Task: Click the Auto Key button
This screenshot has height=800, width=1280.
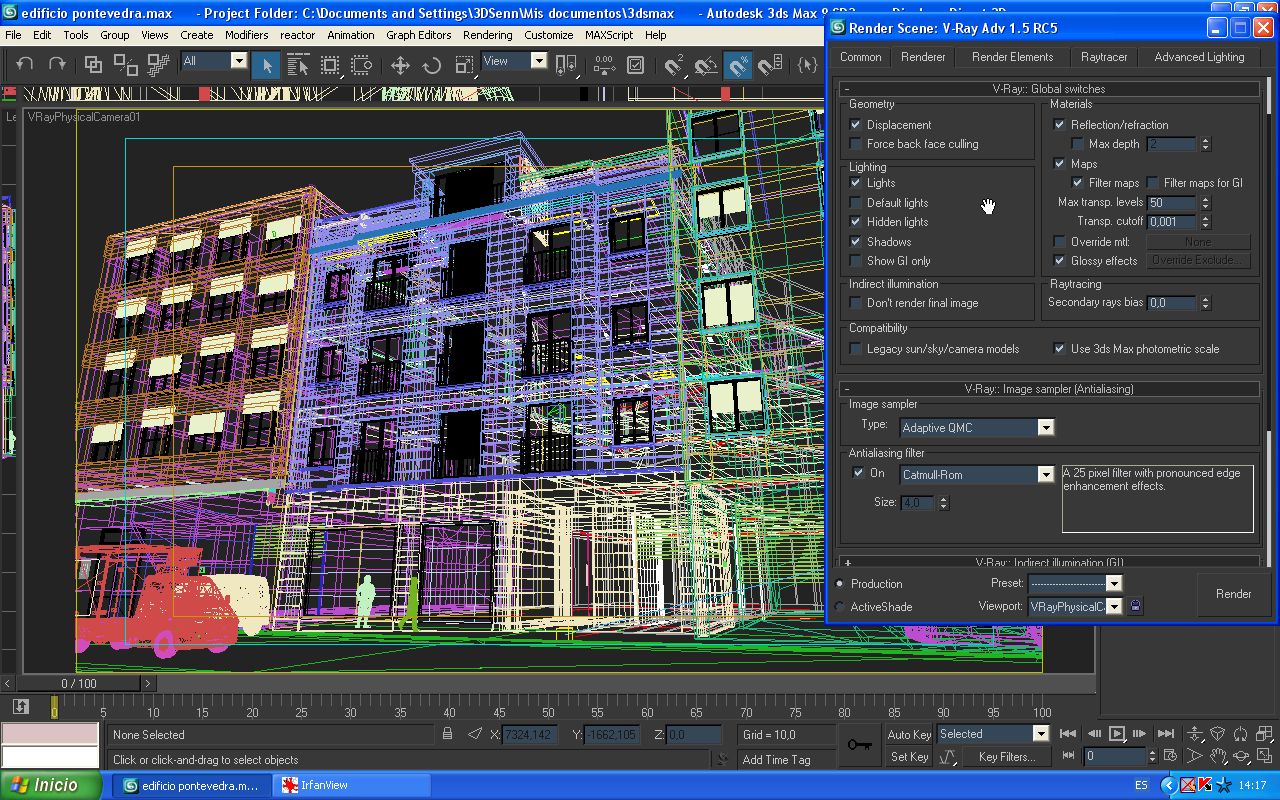Action: [909, 735]
